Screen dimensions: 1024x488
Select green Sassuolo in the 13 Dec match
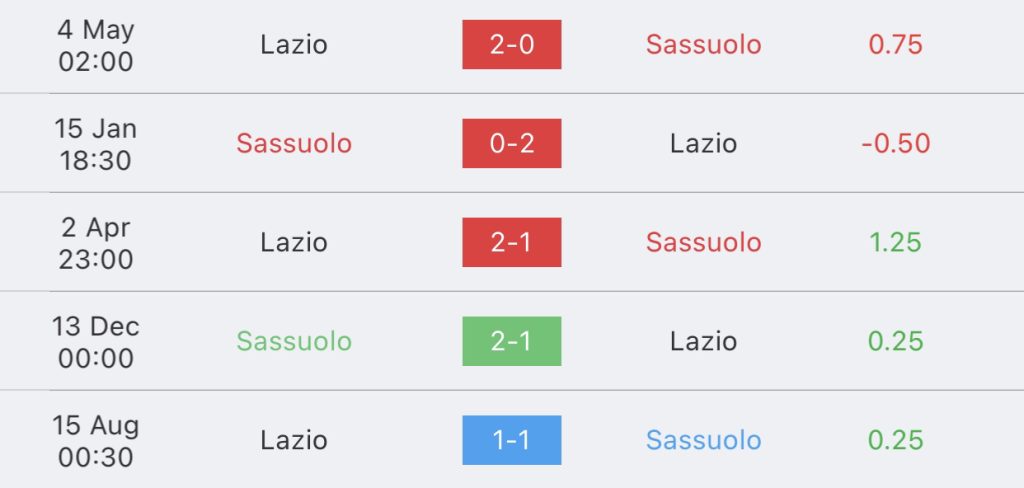(x=294, y=341)
